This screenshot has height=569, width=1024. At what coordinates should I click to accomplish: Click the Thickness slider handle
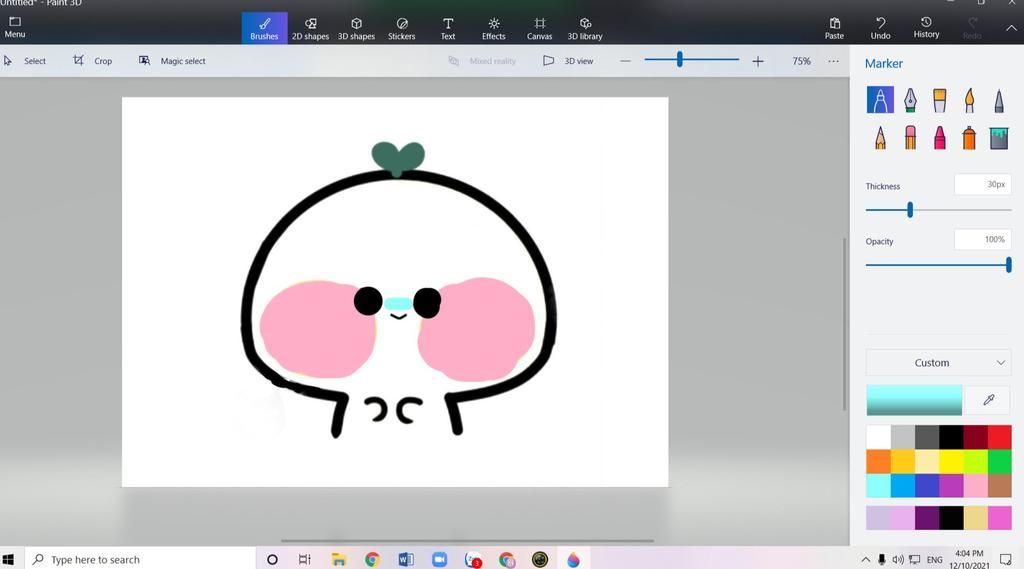[x=910, y=210]
